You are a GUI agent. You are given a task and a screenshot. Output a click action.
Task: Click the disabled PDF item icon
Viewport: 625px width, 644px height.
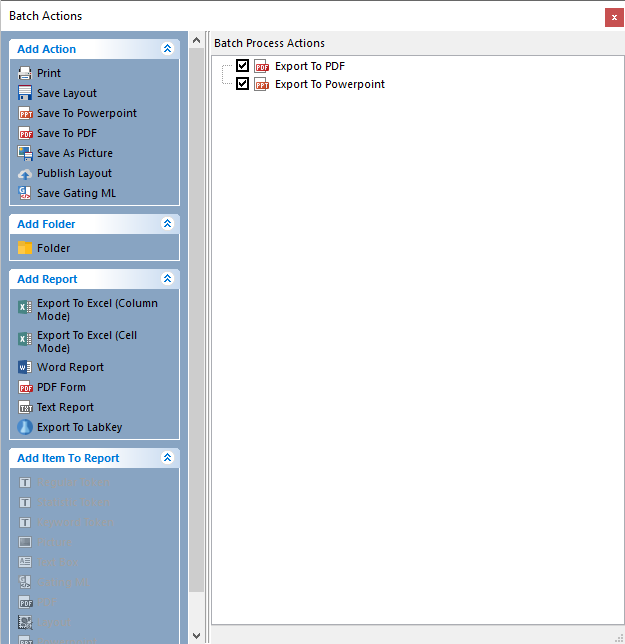pos(25,603)
